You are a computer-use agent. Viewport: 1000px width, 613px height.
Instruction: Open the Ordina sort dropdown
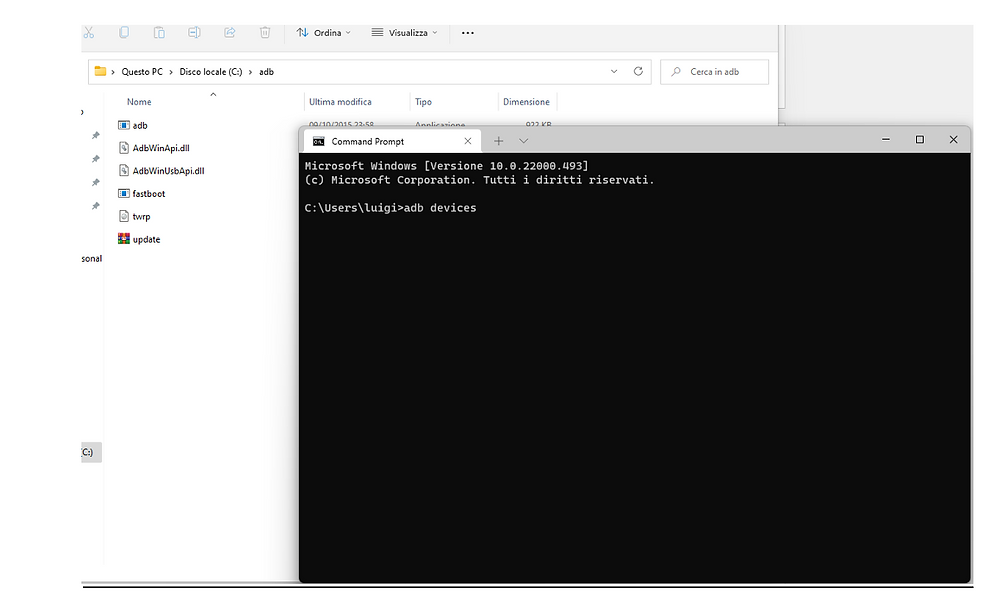pyautogui.click(x=323, y=33)
